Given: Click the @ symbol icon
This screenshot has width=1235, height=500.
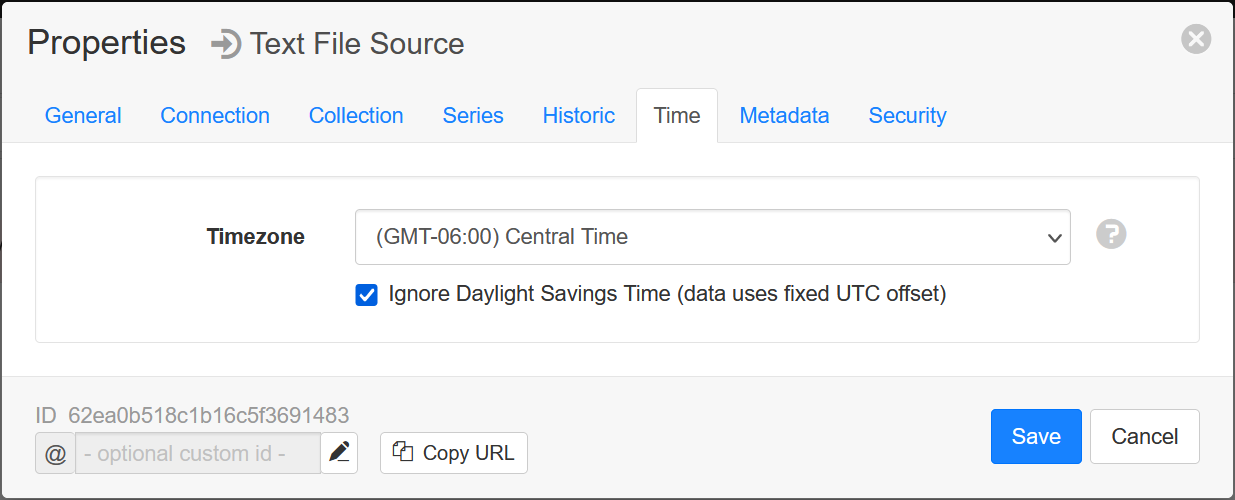Looking at the screenshot, I should 56,453.
